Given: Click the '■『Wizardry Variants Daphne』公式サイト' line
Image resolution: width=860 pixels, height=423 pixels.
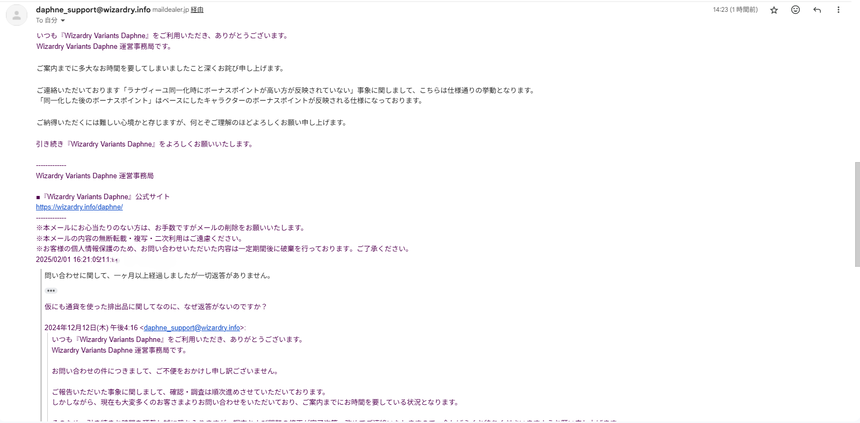Looking at the screenshot, I should [103, 196].
